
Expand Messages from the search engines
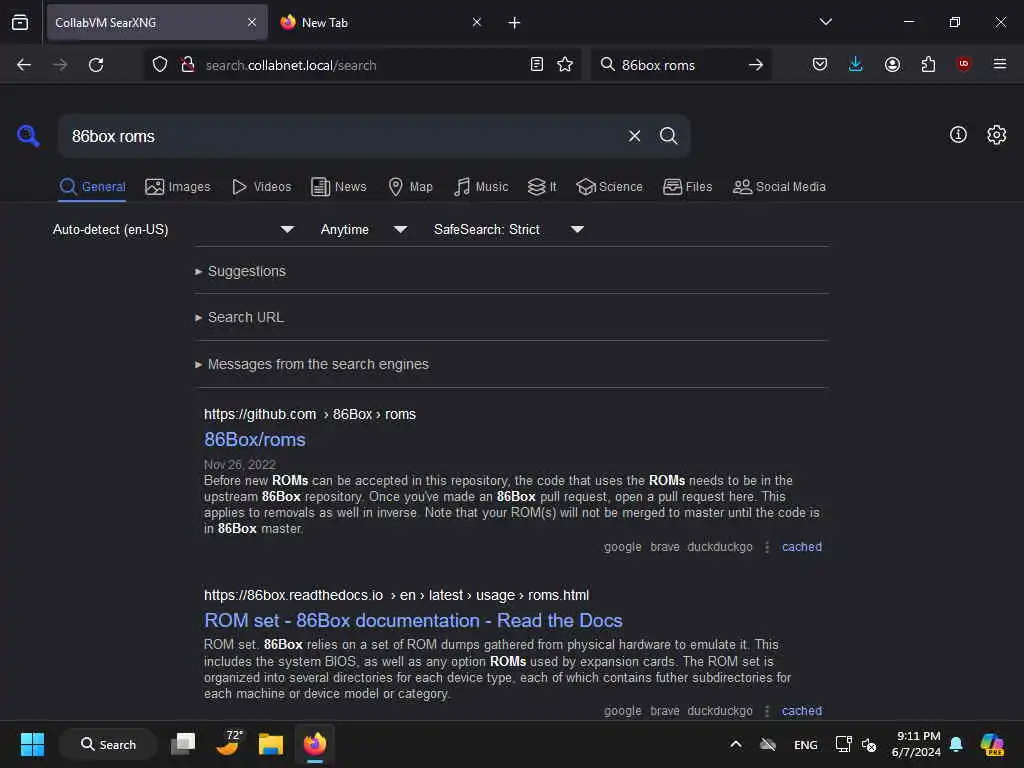coord(312,364)
